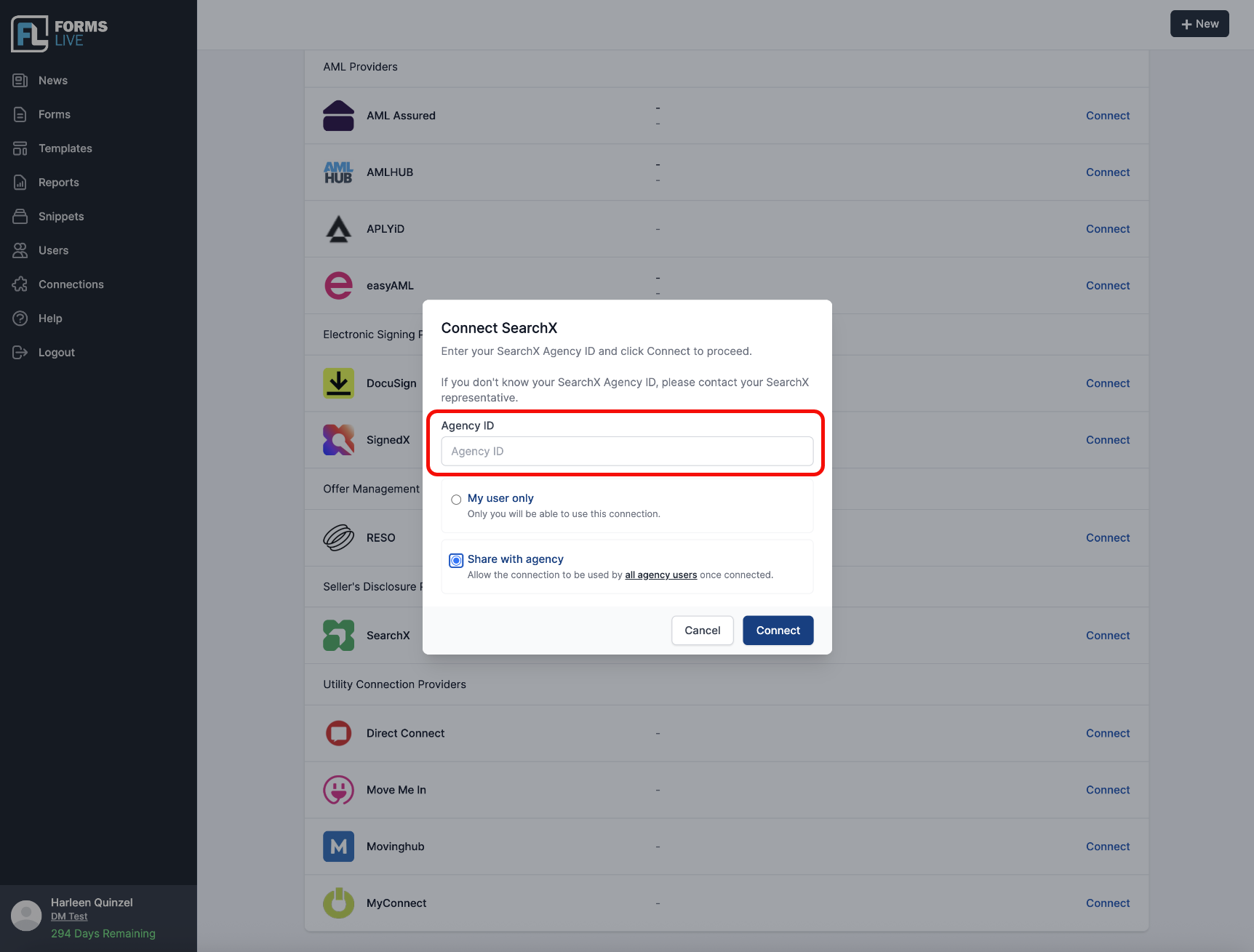Click the AML Providers section heading
Image resolution: width=1254 pixels, height=952 pixels.
[360, 67]
